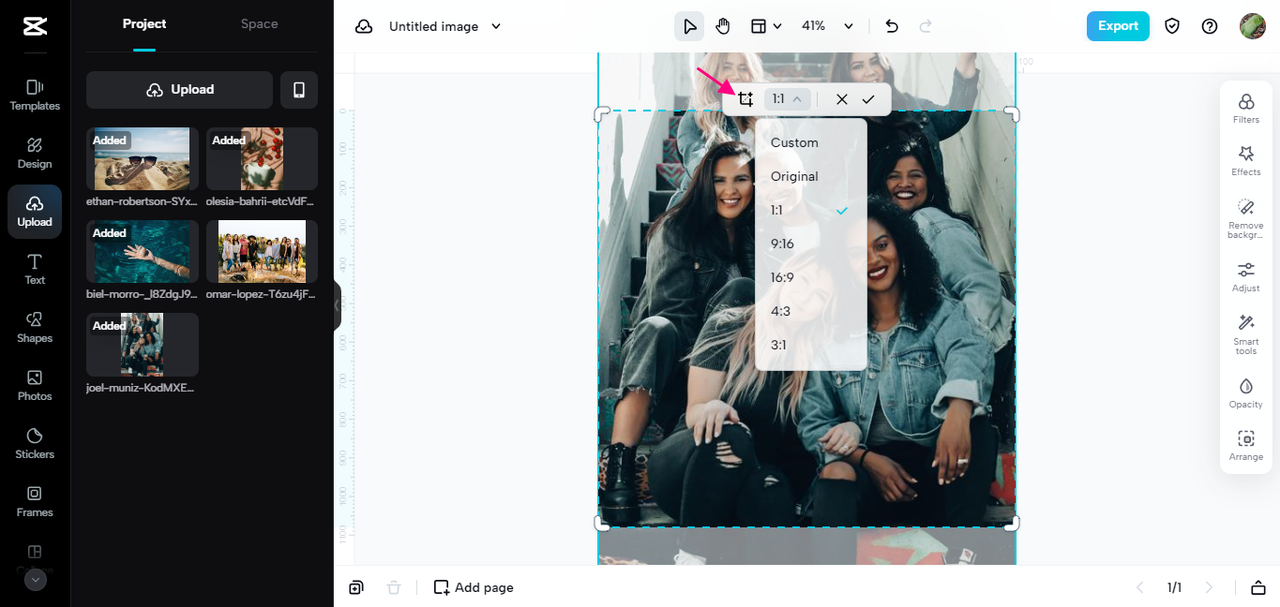Open the 41% zoom level dropdown

828,26
